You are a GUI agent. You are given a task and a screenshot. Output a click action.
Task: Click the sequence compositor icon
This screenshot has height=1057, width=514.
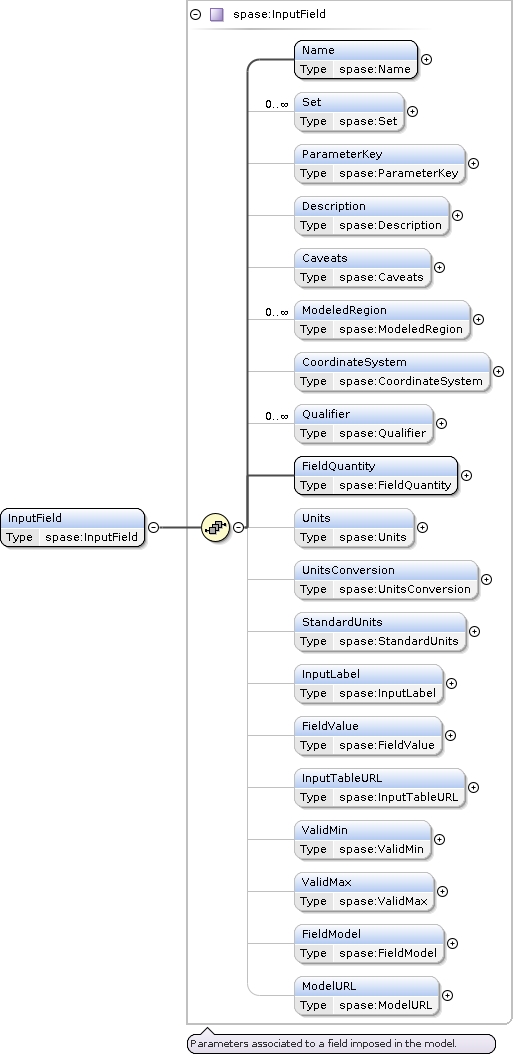pos(216,527)
